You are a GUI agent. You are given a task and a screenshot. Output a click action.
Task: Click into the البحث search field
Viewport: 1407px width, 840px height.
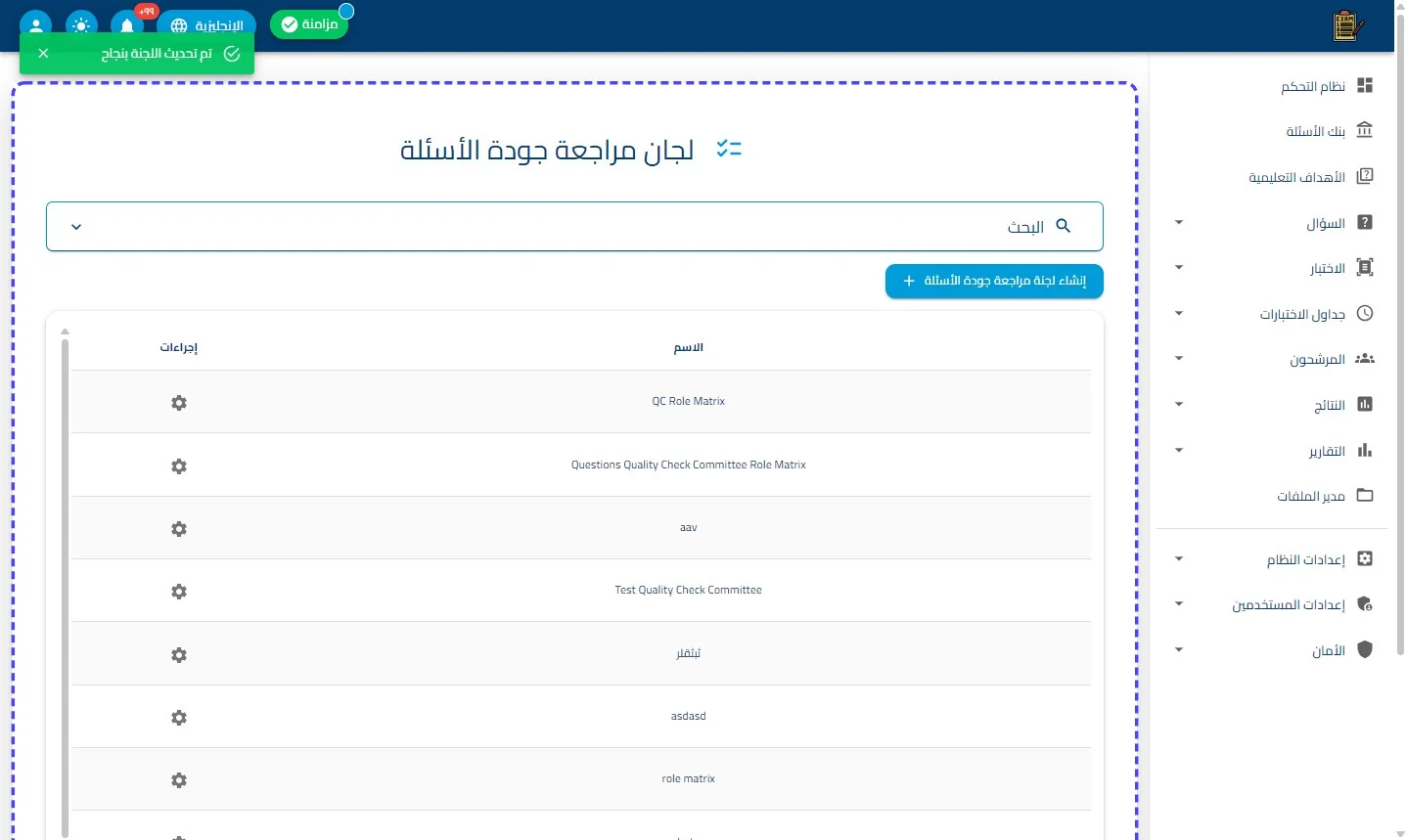[574, 227]
